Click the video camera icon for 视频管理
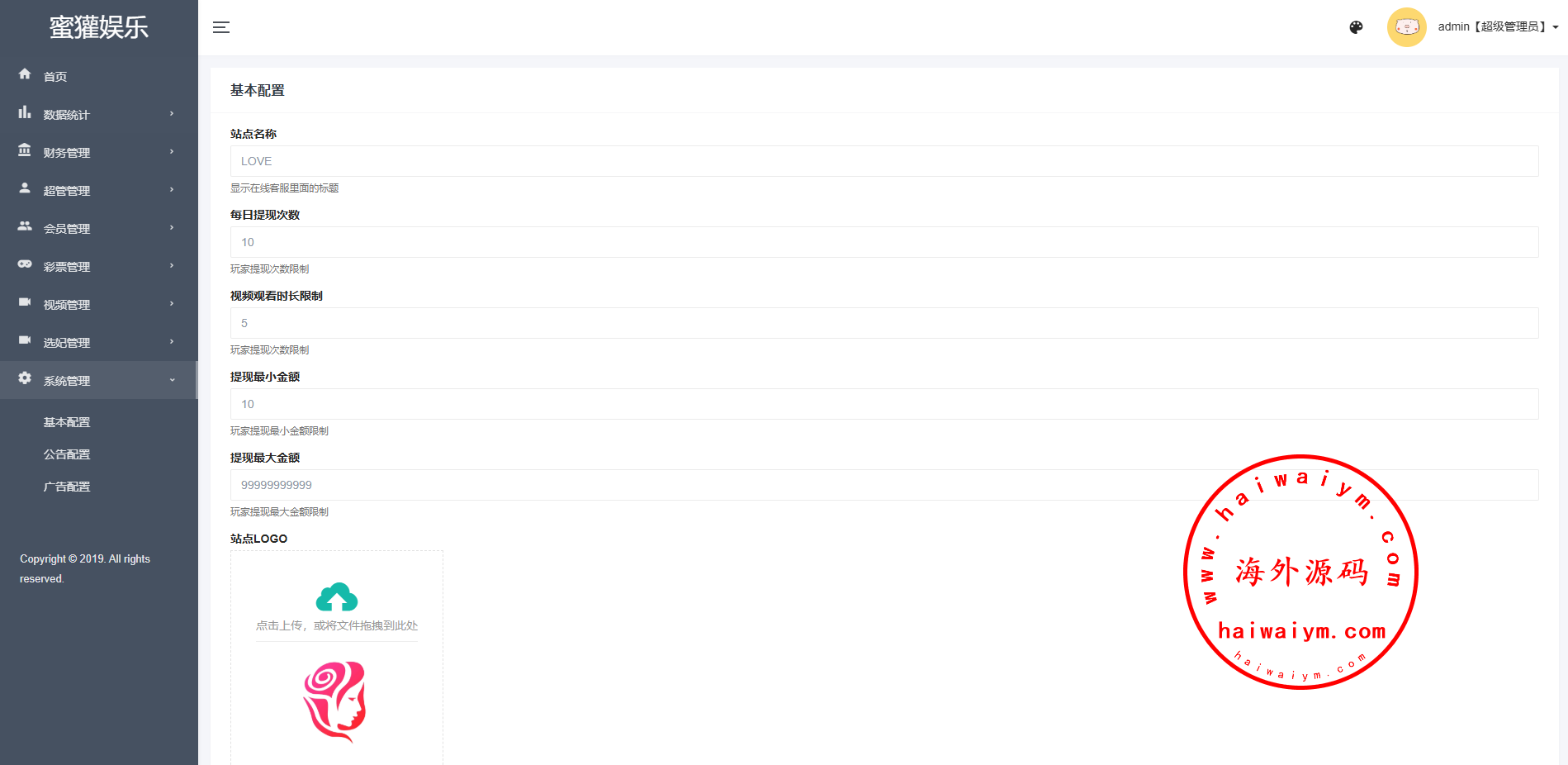1568x765 pixels. pyautogui.click(x=25, y=302)
